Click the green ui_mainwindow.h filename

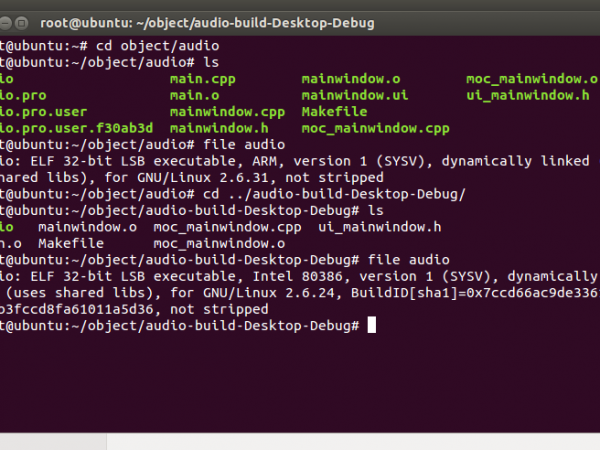click(x=527, y=95)
